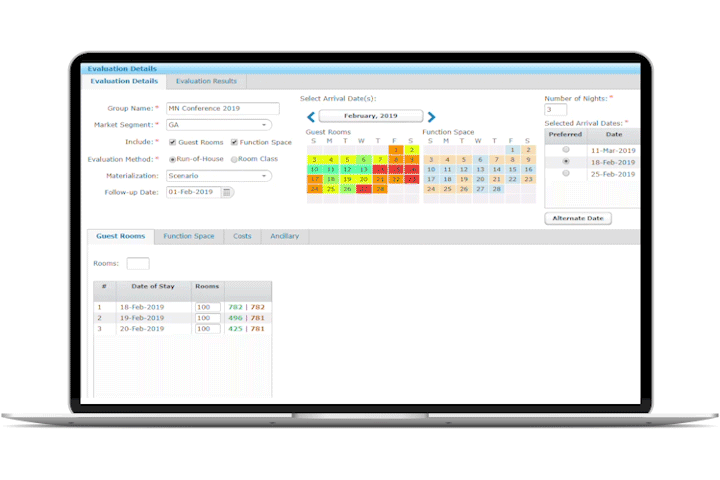Image resolution: width=720 pixels, height=480 pixels.
Task: Select the Room Class evaluation method
Action: click(235, 159)
